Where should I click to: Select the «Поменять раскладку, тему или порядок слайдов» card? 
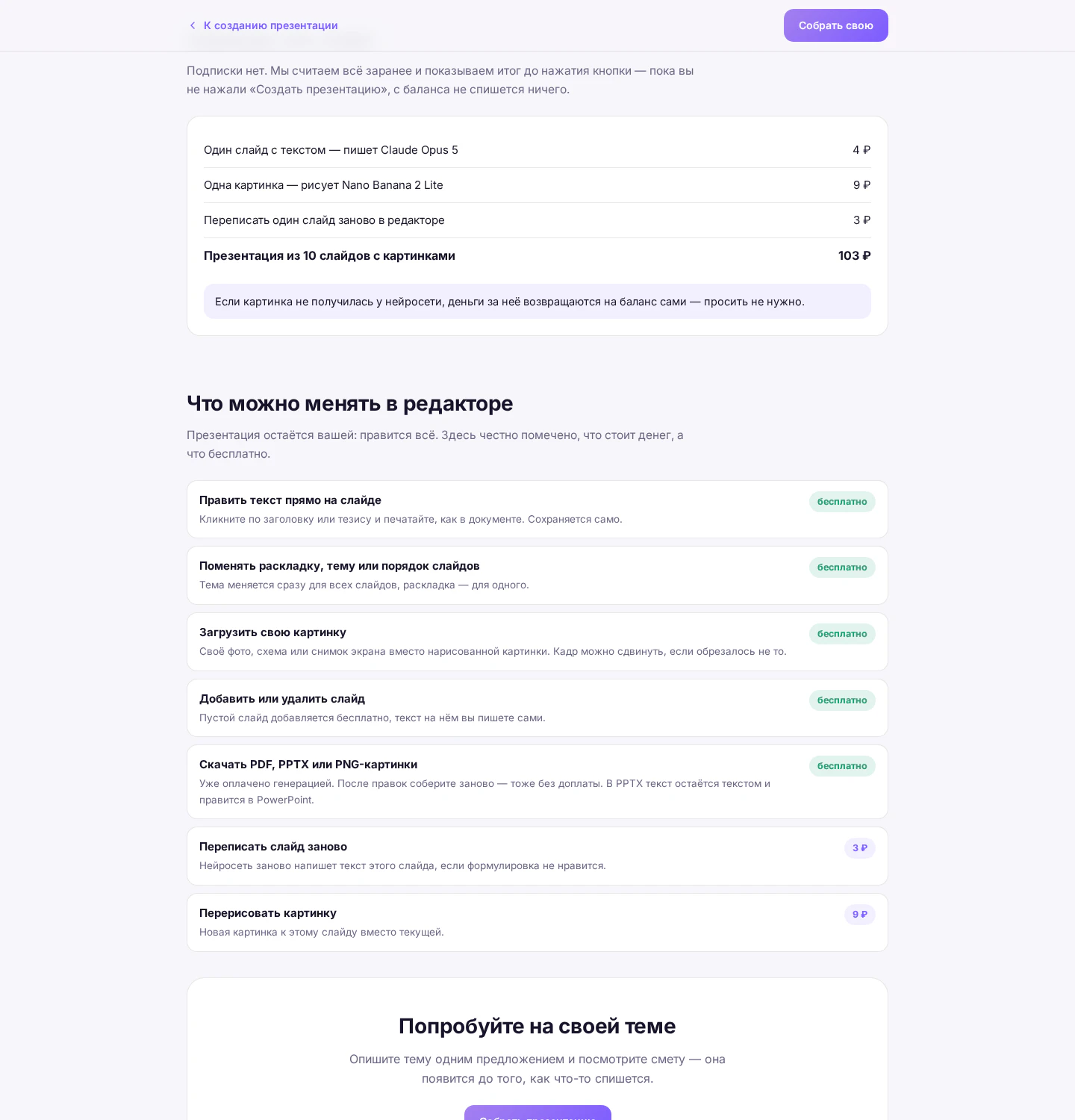pos(537,575)
